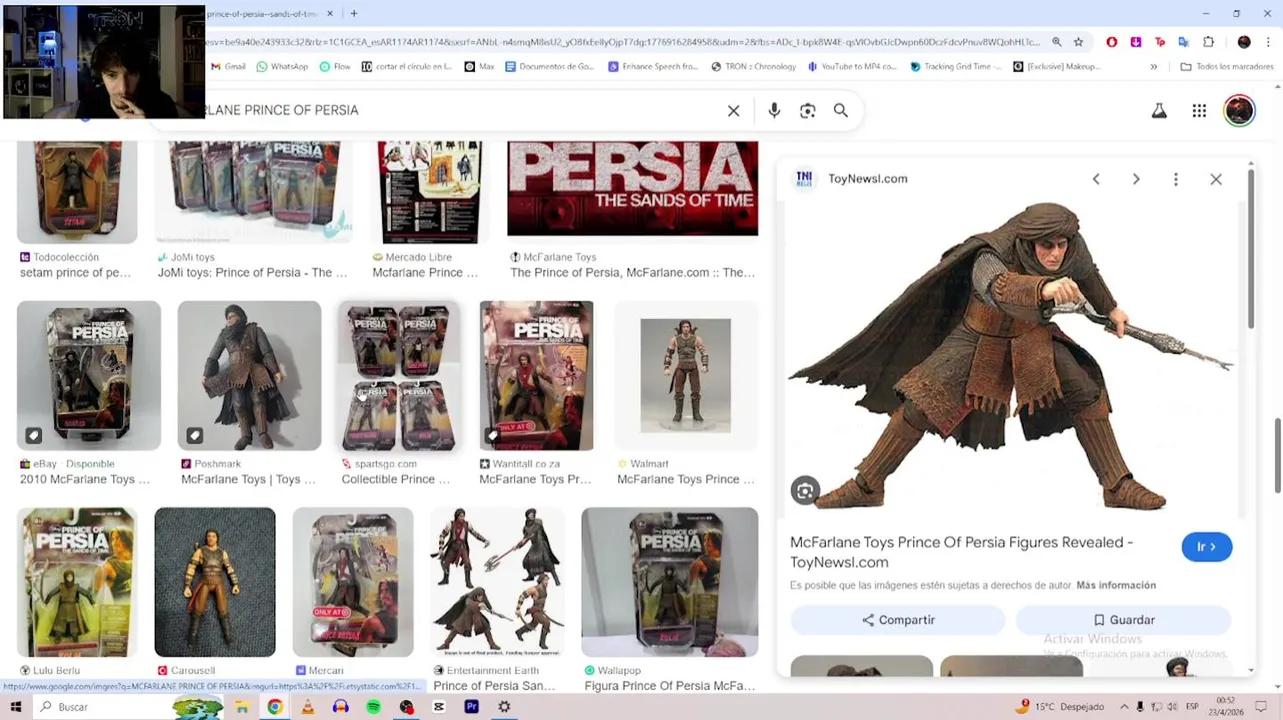Open CapCut from the taskbar
1283x720 pixels.
[439, 707]
